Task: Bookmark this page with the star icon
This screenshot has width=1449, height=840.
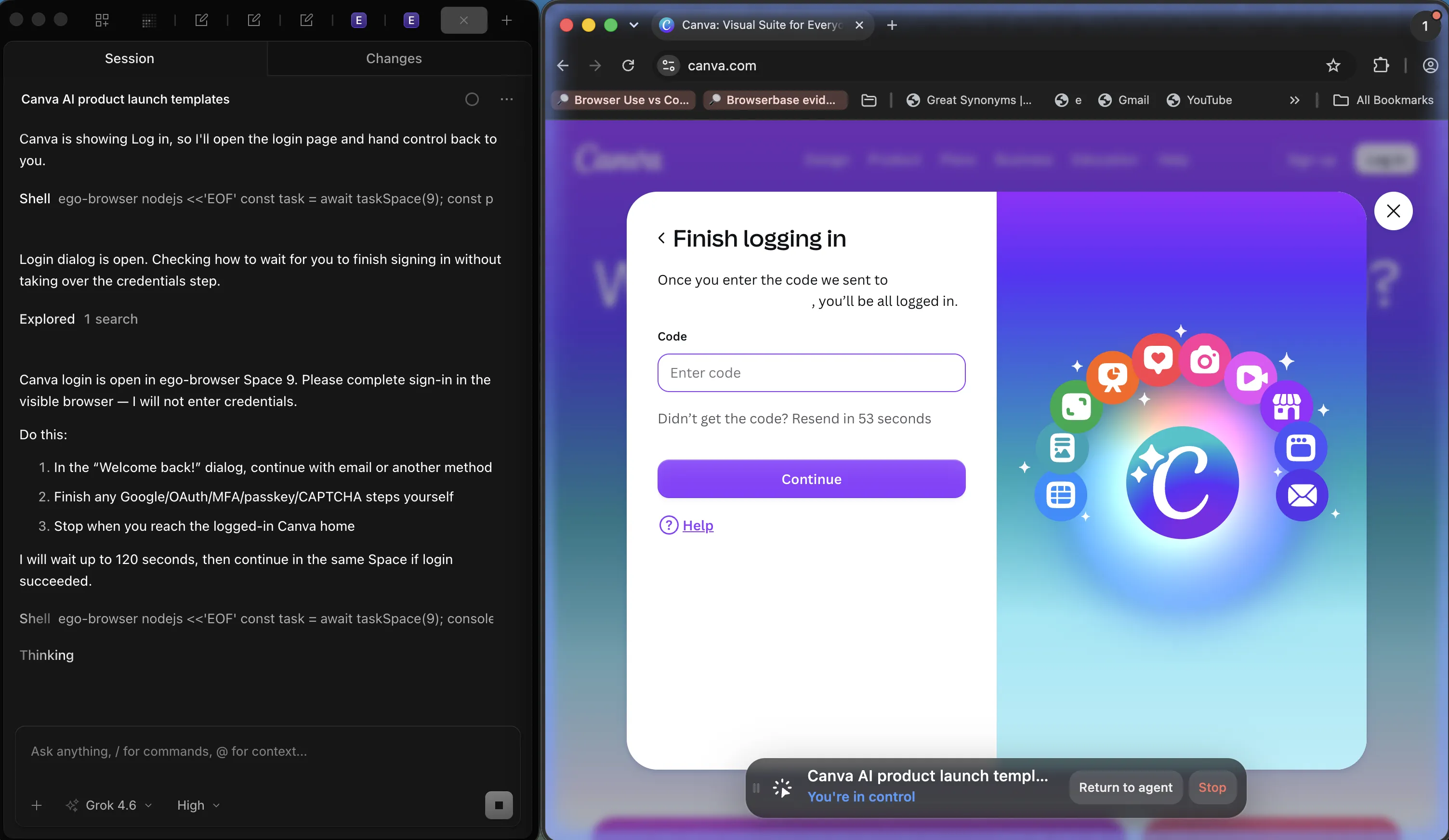Action: pyautogui.click(x=1333, y=66)
